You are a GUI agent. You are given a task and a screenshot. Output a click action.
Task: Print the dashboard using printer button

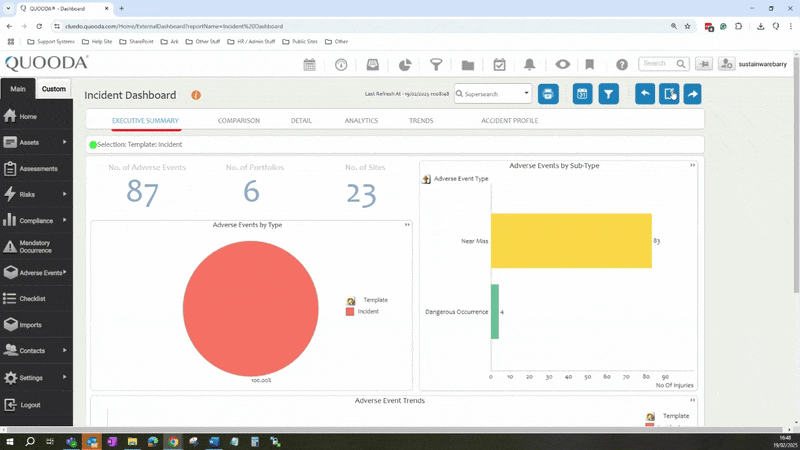tap(548, 94)
